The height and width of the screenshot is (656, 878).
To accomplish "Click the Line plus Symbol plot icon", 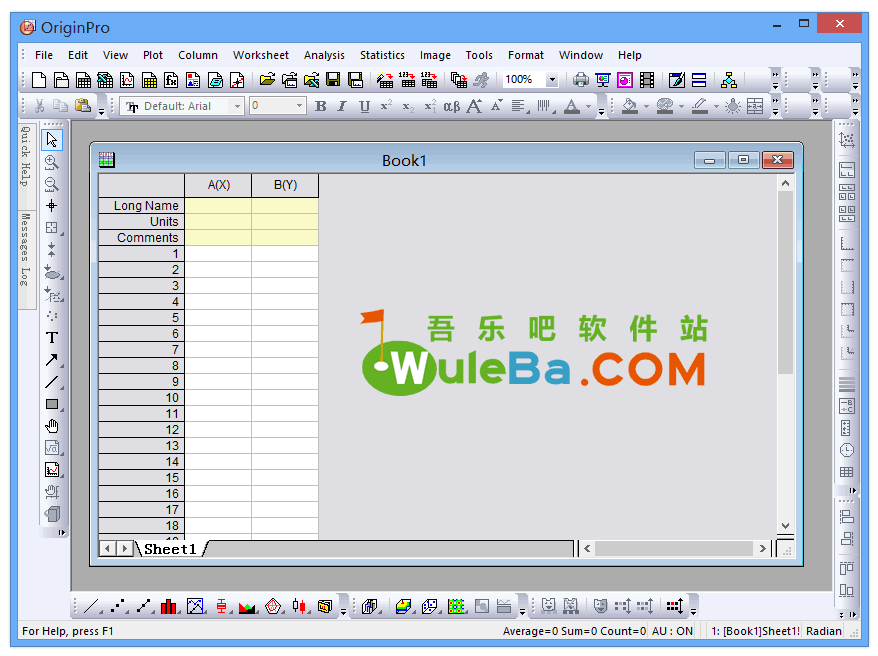I will [144, 606].
